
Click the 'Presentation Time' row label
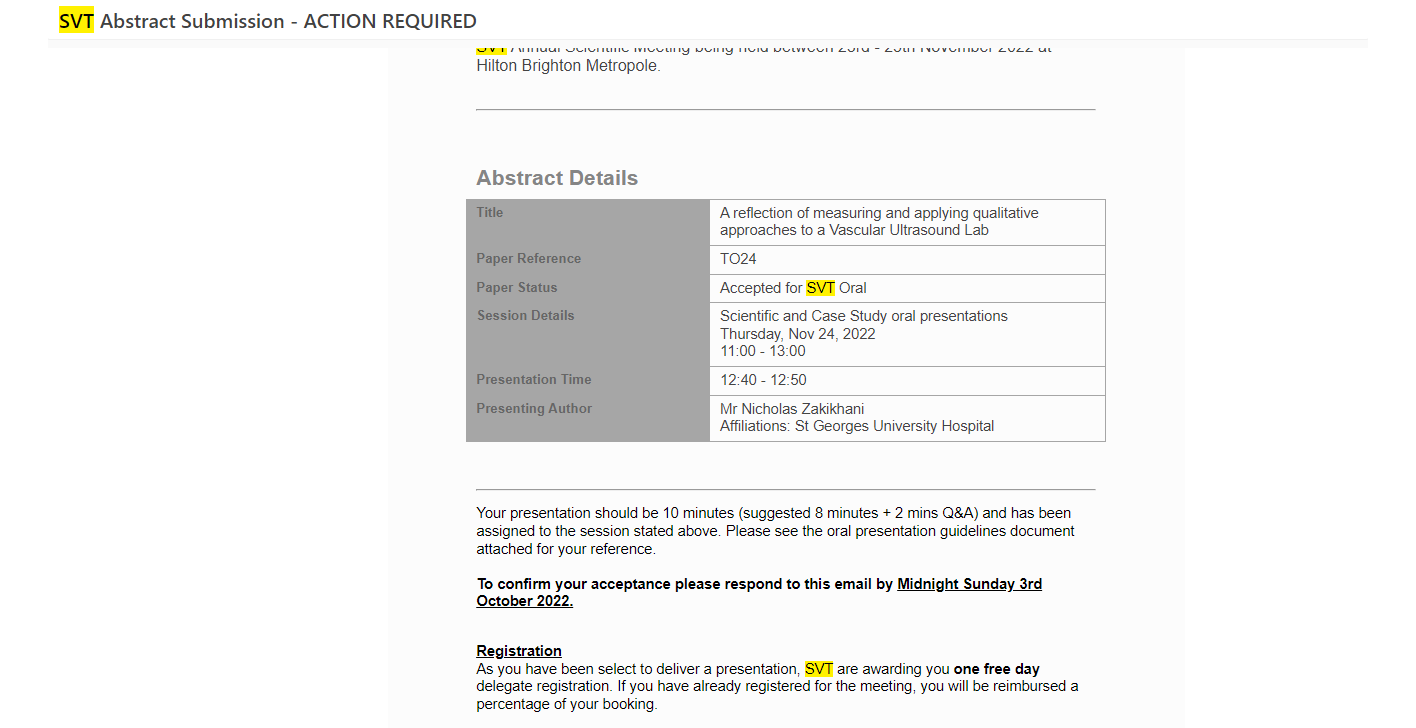[533, 380]
